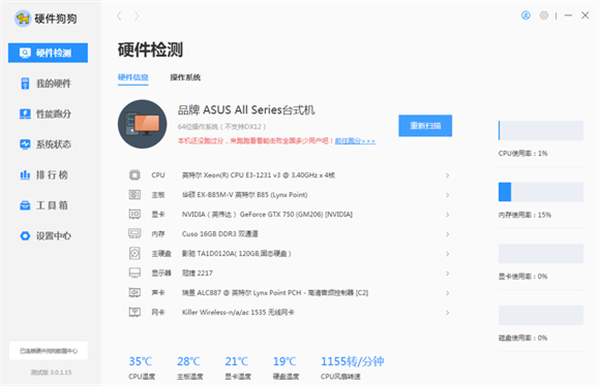Click the 显卡 graphics card icon
This screenshot has width=600, height=386.
(x=134, y=214)
